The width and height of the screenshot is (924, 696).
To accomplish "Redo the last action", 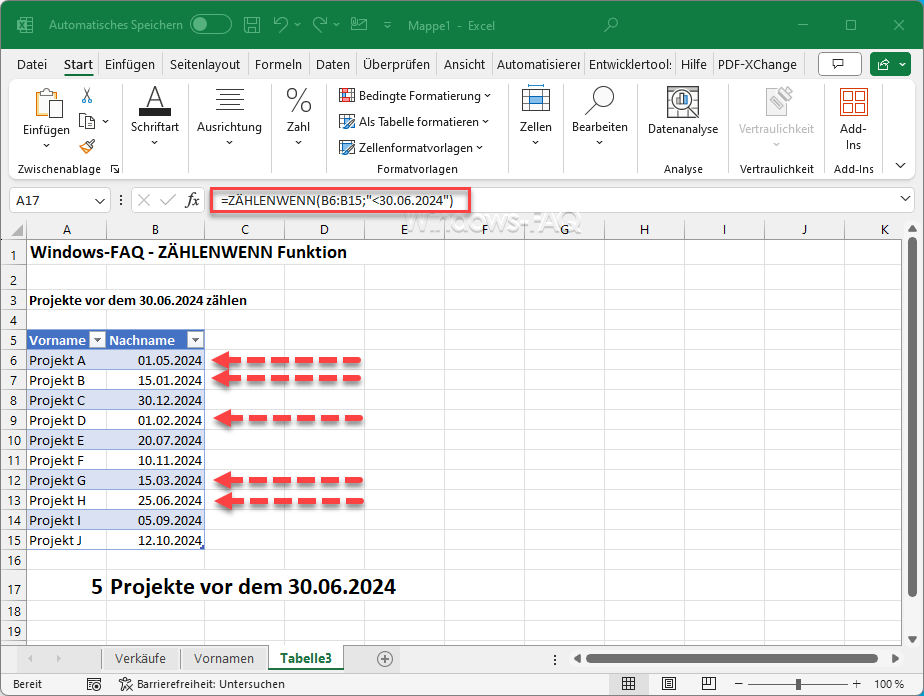I will (x=320, y=25).
